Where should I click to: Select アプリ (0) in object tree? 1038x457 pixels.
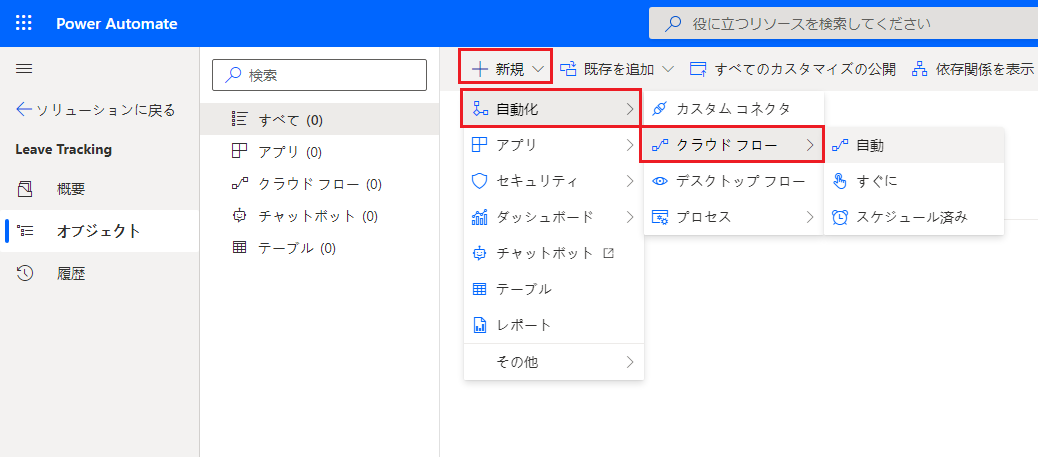pyautogui.click(x=319, y=152)
